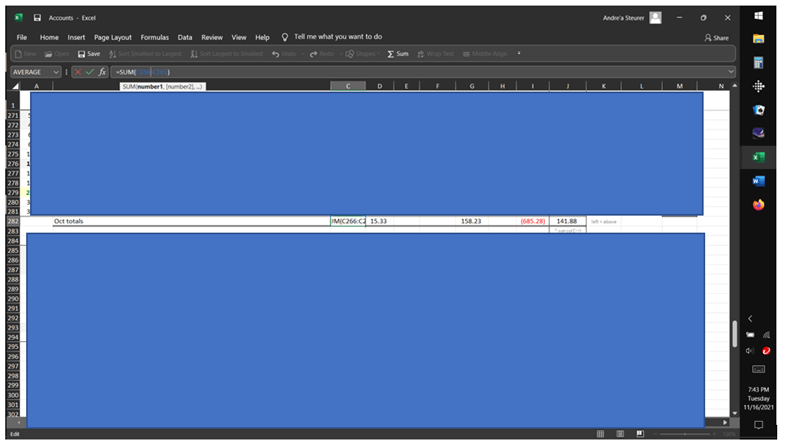This screenshot has height=447, width=786.
Task: Cancel the formula entry with red X
Action: [x=78, y=72]
